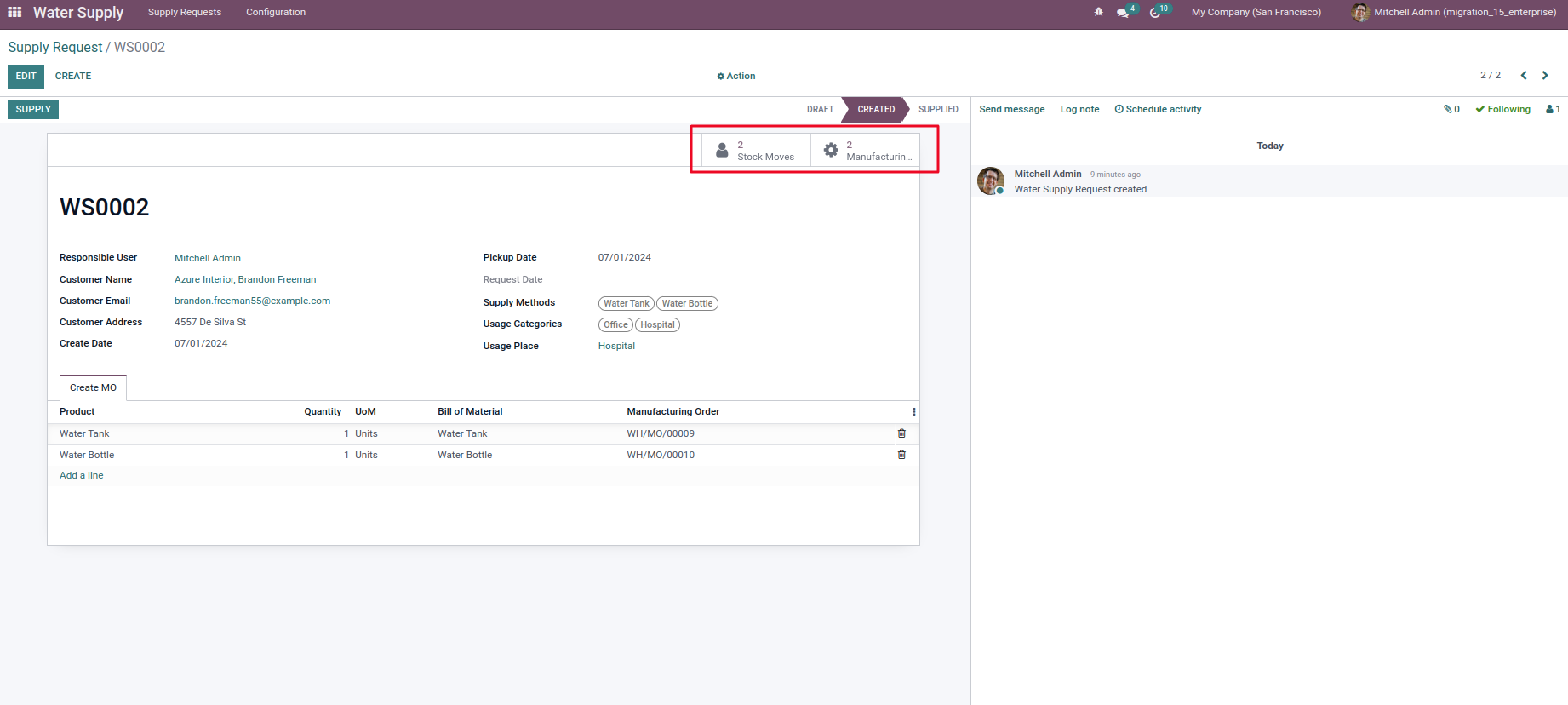Click the Water Bottle supply method tag

click(687, 303)
